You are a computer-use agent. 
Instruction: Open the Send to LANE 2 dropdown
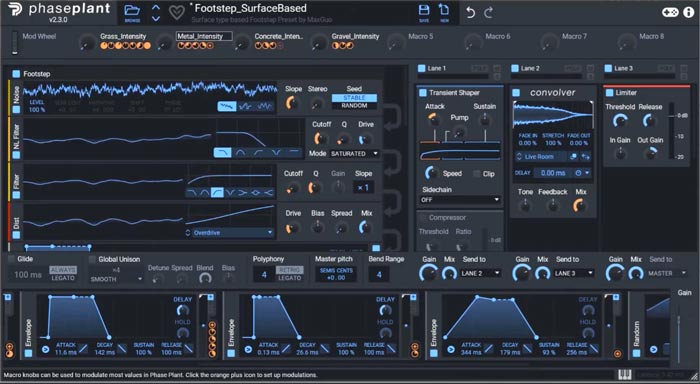click(481, 273)
